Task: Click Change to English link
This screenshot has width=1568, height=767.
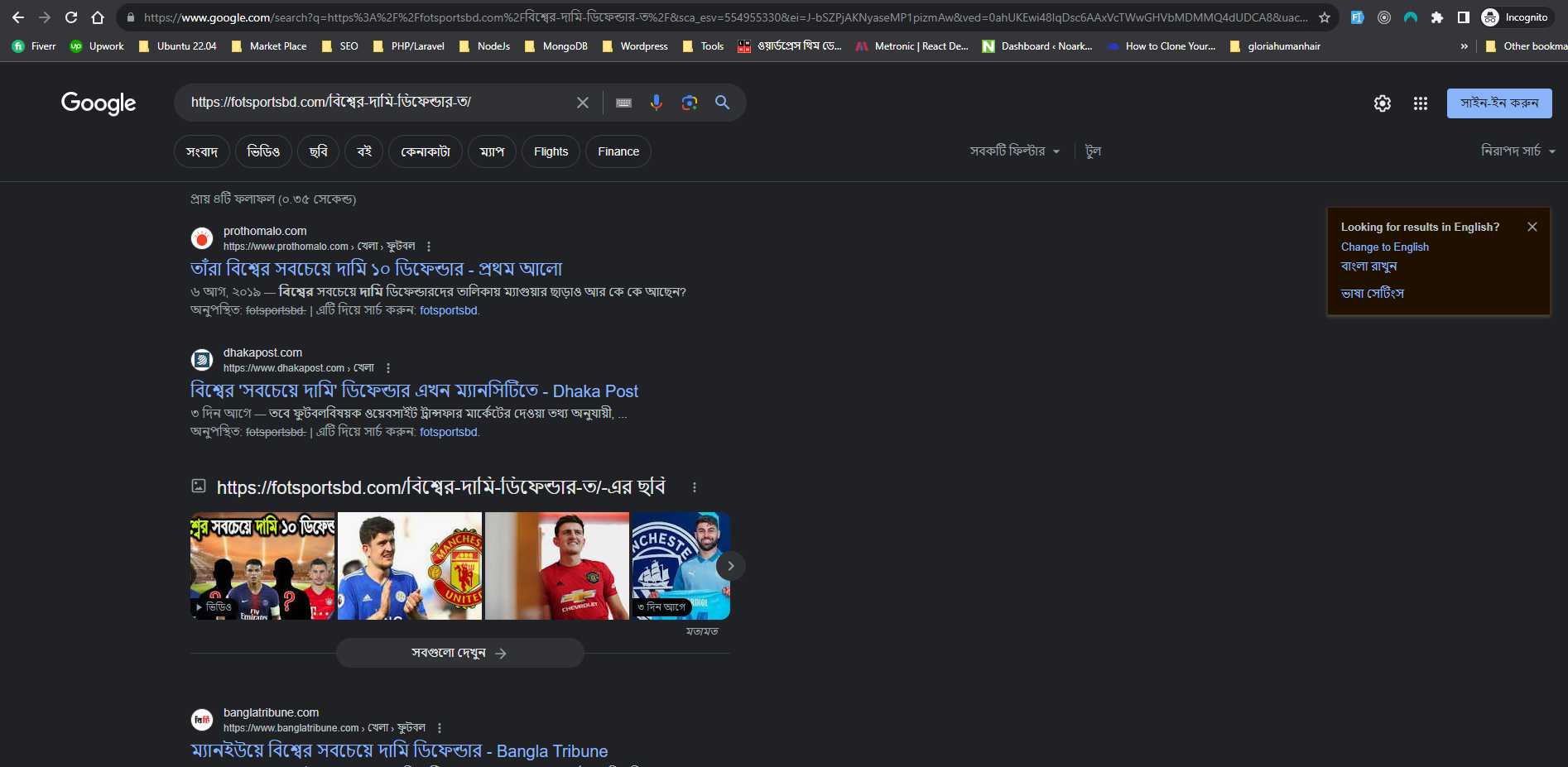Action: point(1384,247)
